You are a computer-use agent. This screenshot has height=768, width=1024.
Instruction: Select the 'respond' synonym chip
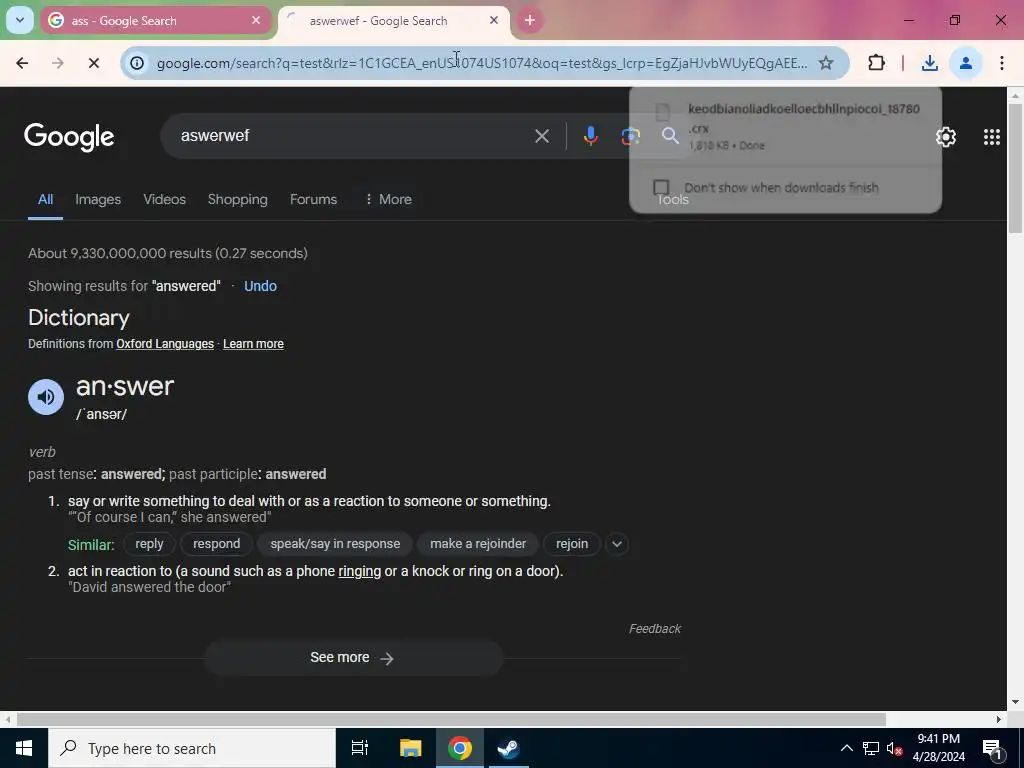216,544
